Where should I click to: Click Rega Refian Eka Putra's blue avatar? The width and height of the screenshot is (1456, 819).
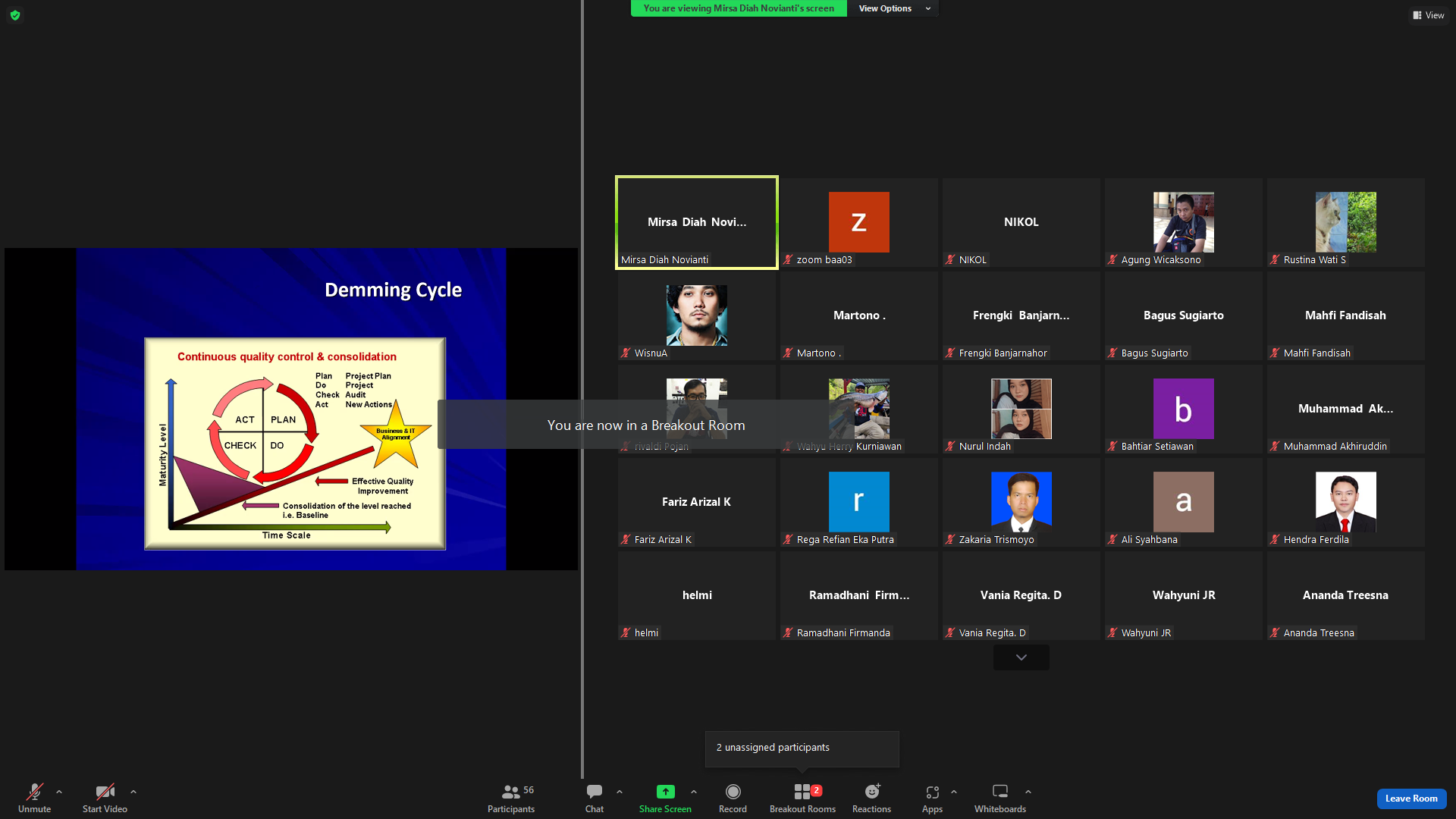859,502
